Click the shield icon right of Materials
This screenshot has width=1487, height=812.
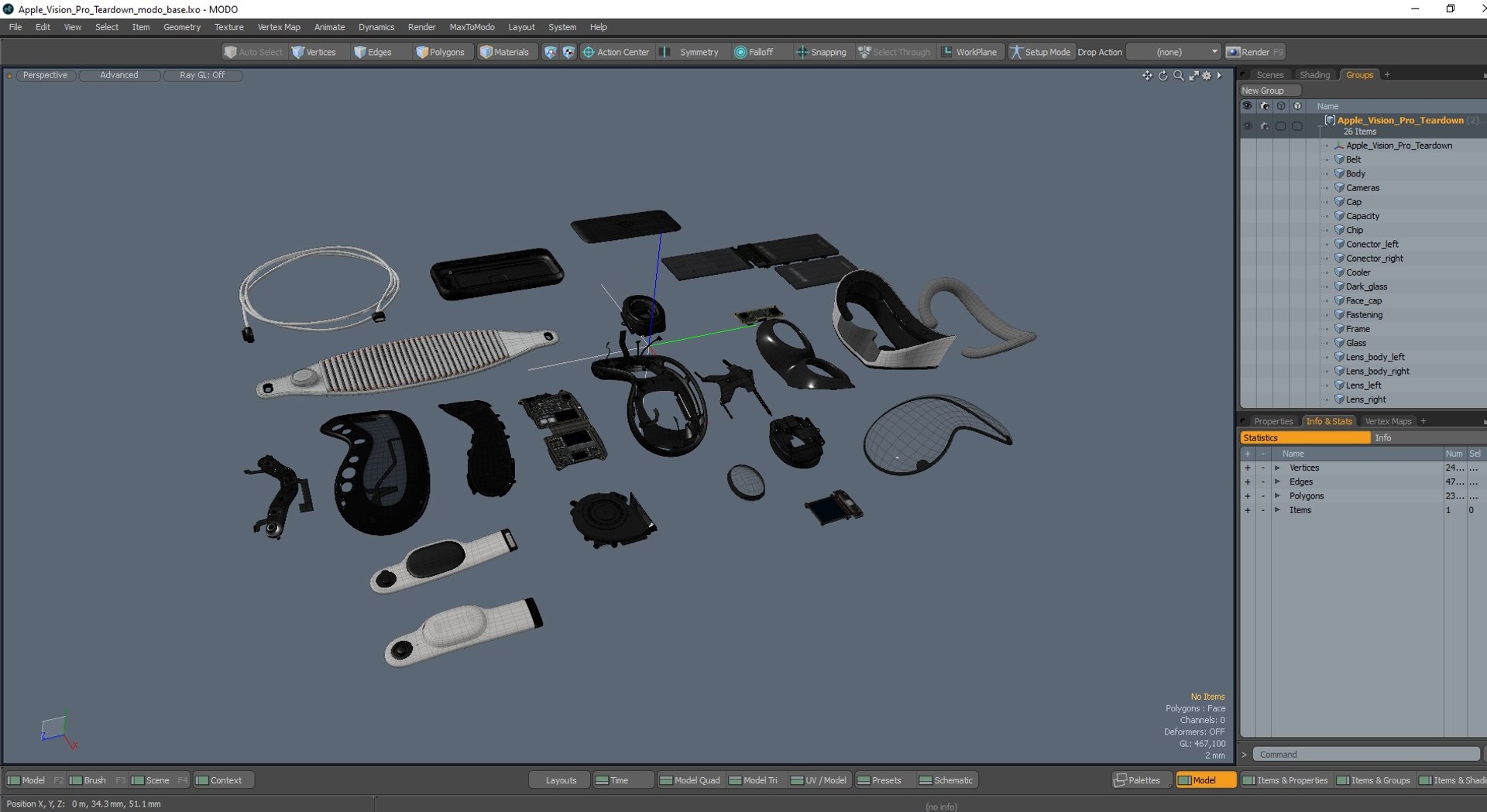click(x=550, y=52)
